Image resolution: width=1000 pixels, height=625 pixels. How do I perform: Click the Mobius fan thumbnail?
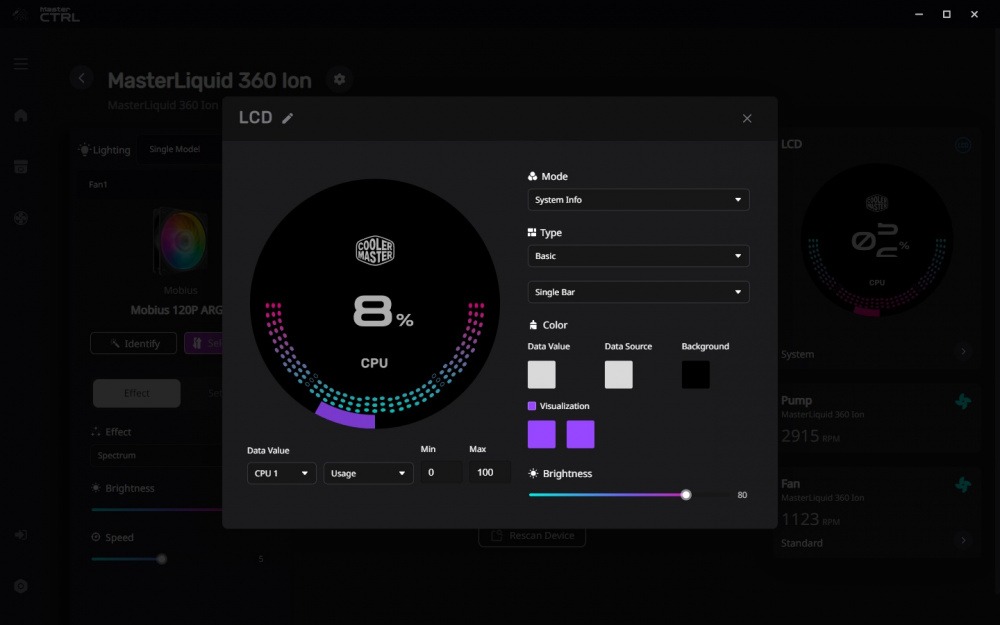pyautogui.click(x=180, y=241)
